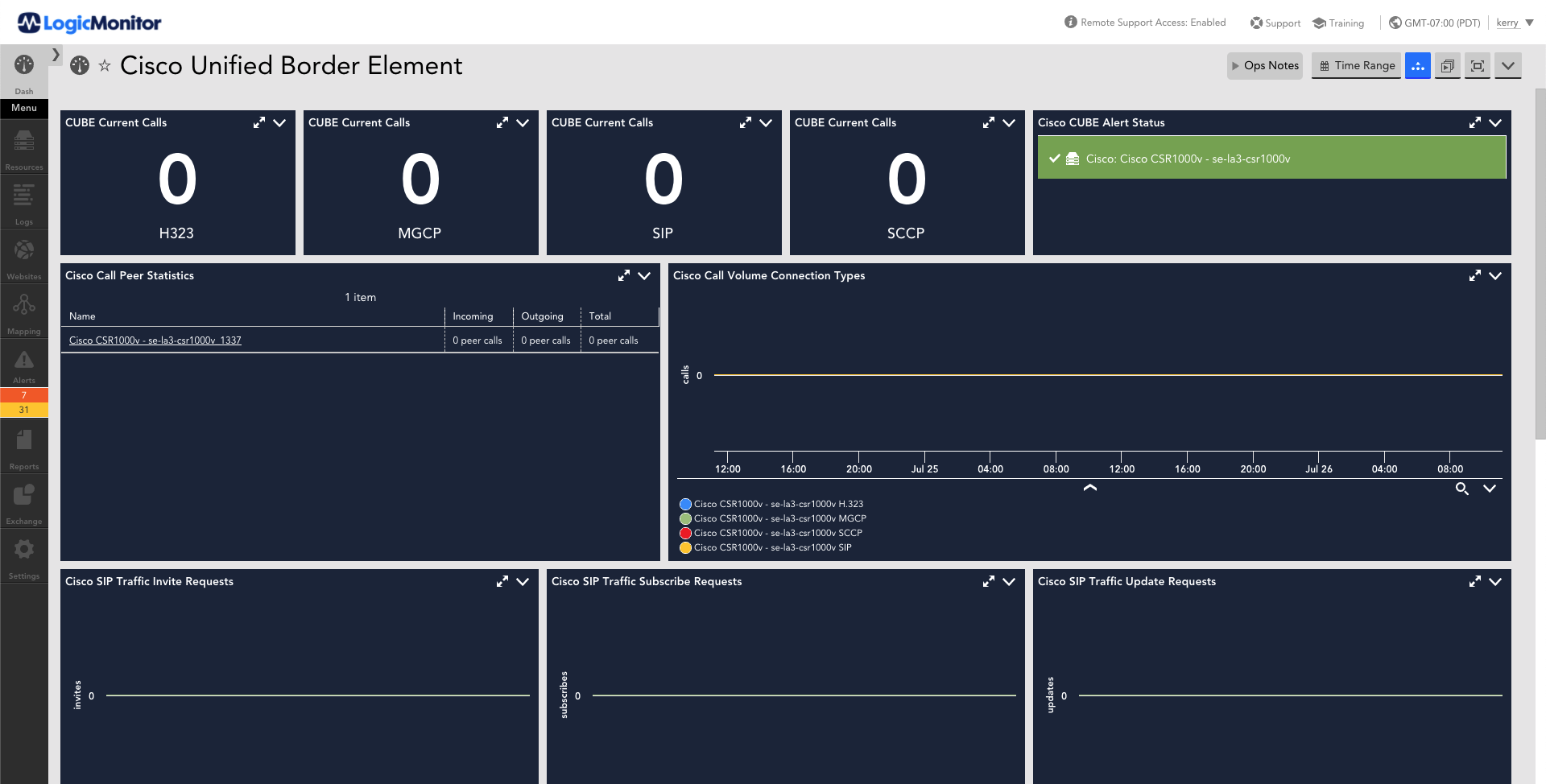Viewport: 1546px width, 784px height.
Task: Toggle the red SCCP legend series
Action: click(771, 533)
